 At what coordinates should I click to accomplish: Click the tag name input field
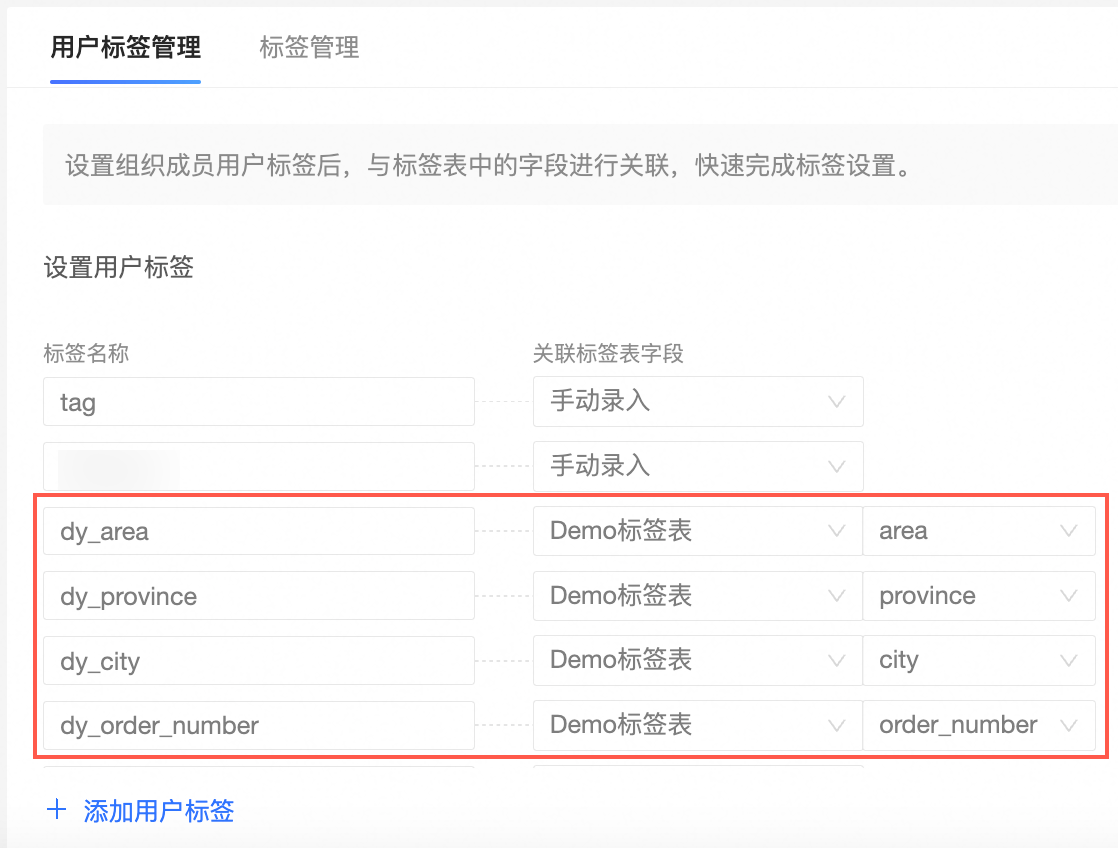[x=258, y=401]
